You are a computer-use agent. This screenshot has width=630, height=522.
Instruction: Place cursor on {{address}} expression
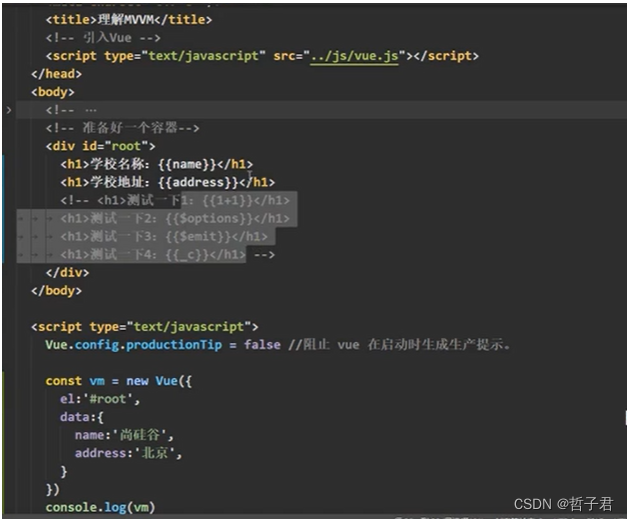pyautogui.click(x=198, y=182)
